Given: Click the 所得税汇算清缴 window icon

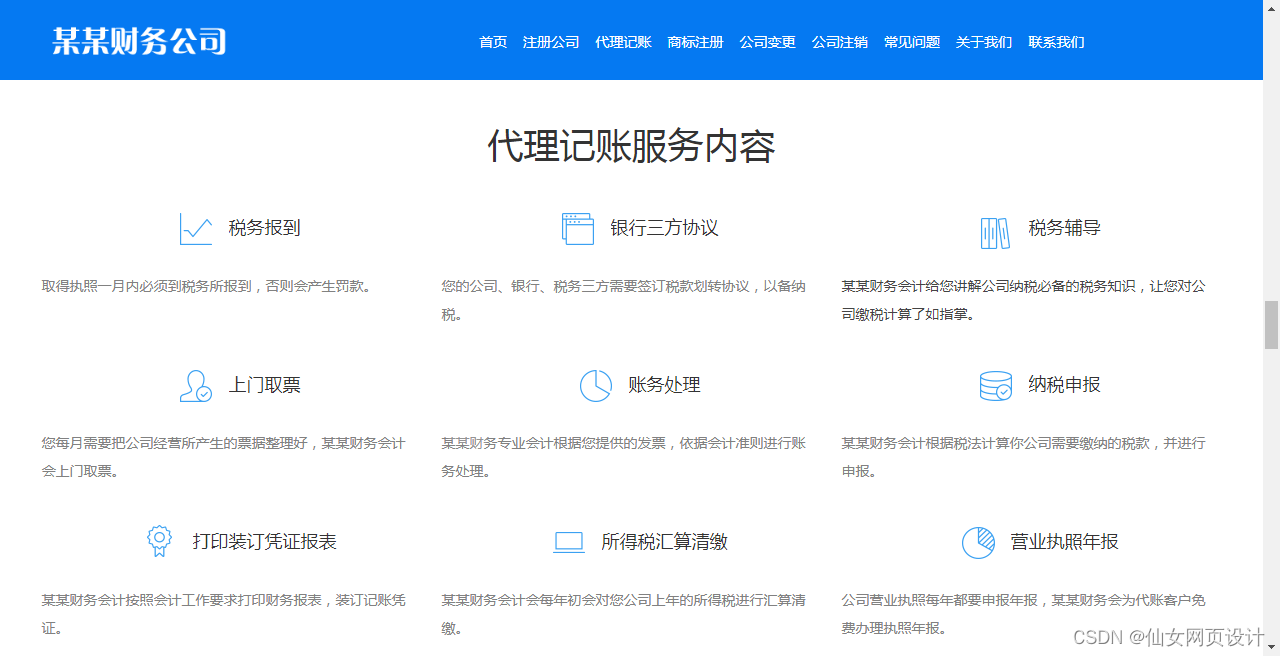Looking at the screenshot, I should click(x=569, y=541).
